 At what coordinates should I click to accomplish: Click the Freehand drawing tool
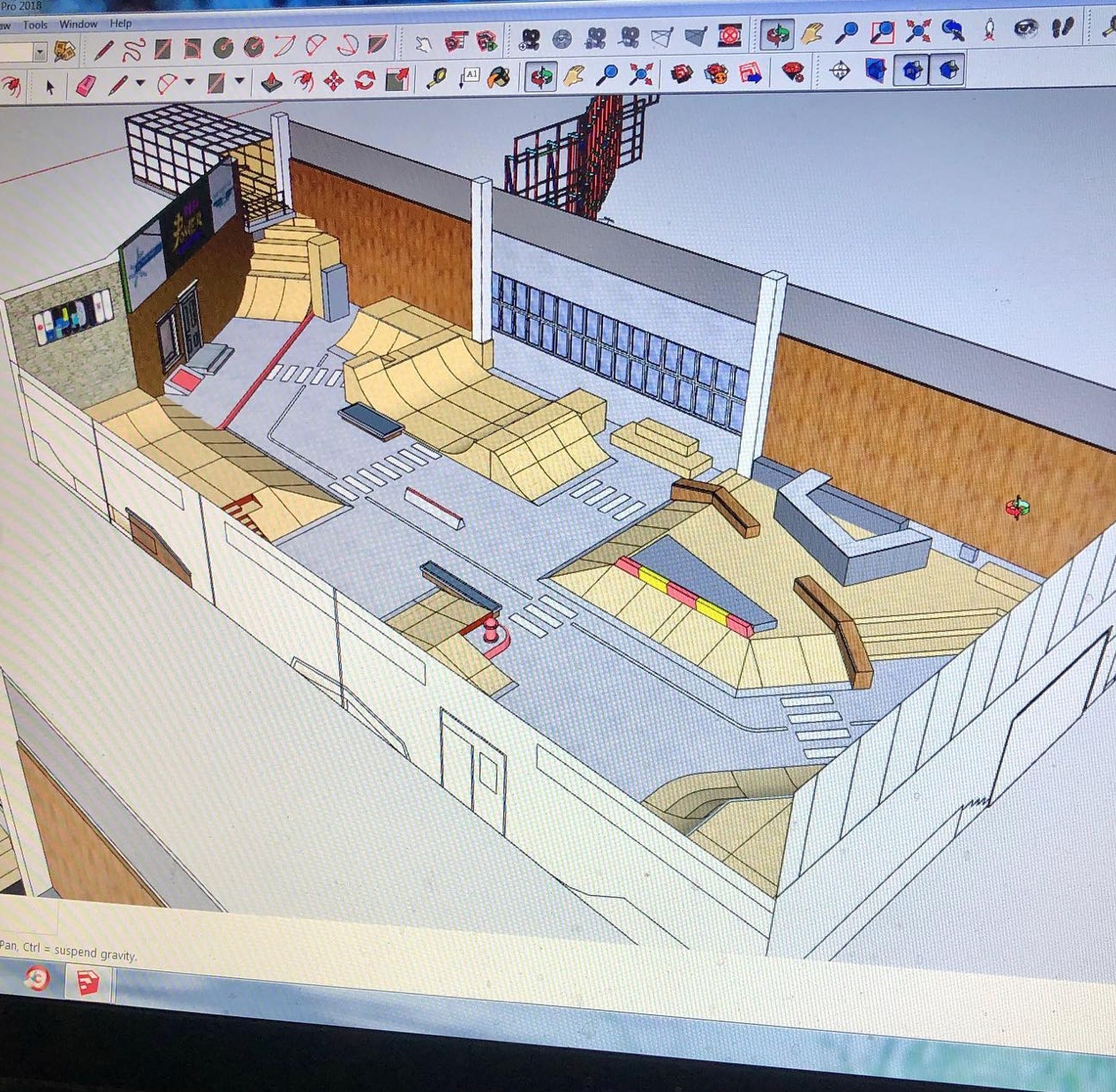point(132,50)
